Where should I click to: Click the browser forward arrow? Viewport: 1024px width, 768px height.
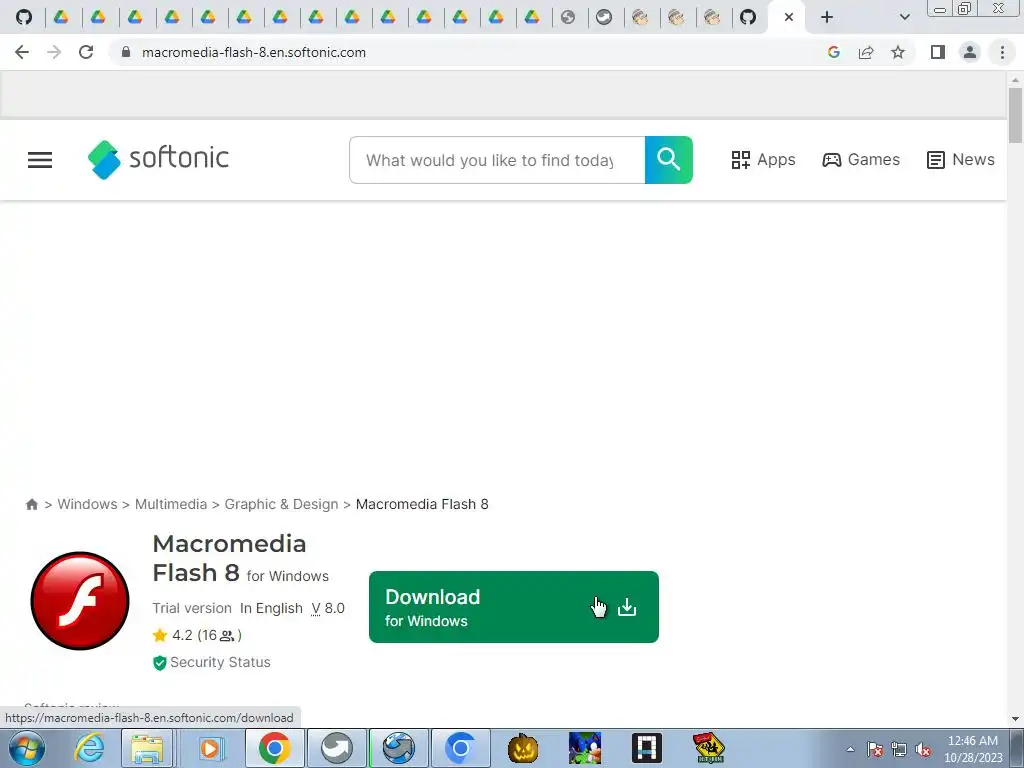54,52
